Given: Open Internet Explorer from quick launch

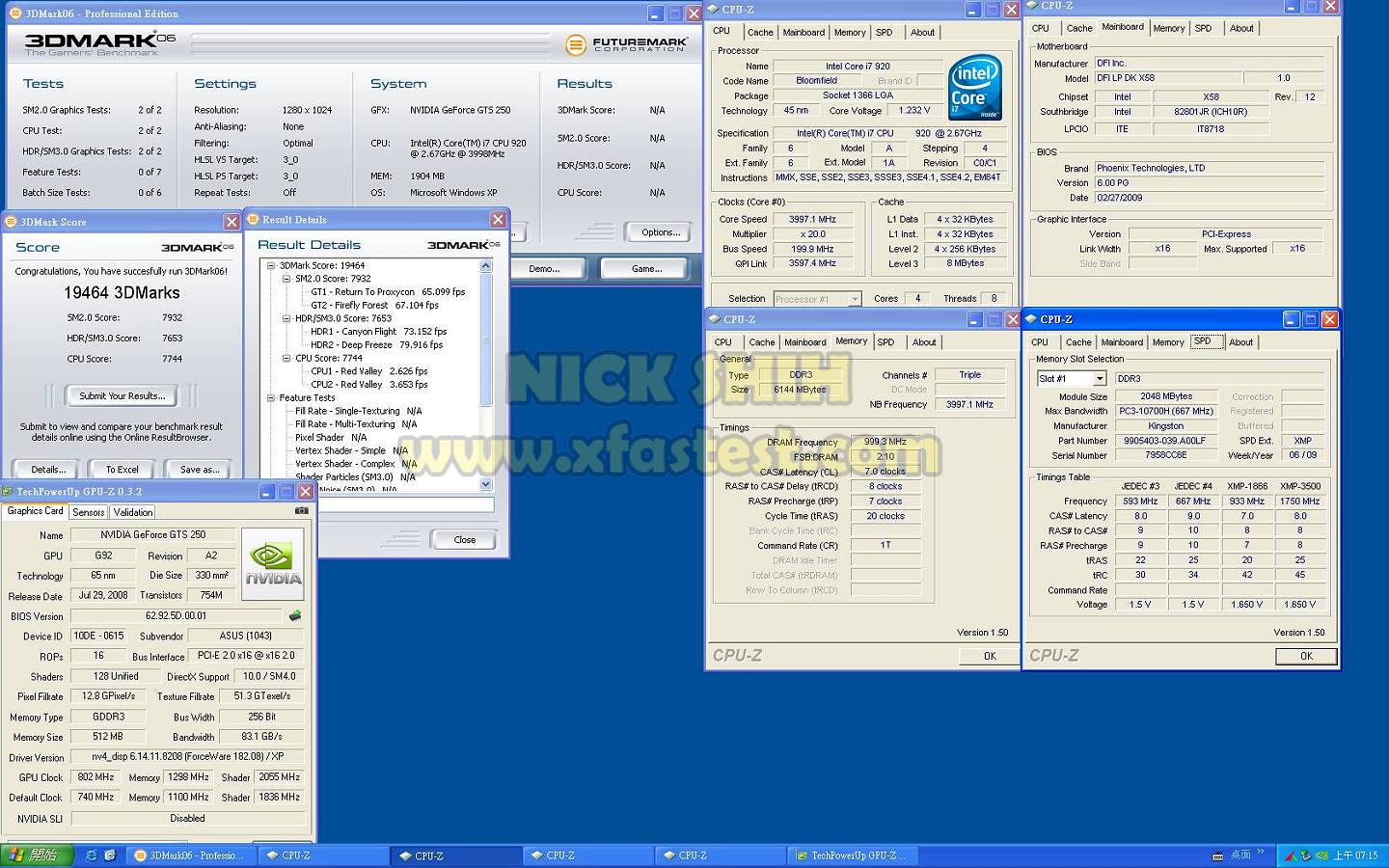Looking at the screenshot, I should 91,855.
